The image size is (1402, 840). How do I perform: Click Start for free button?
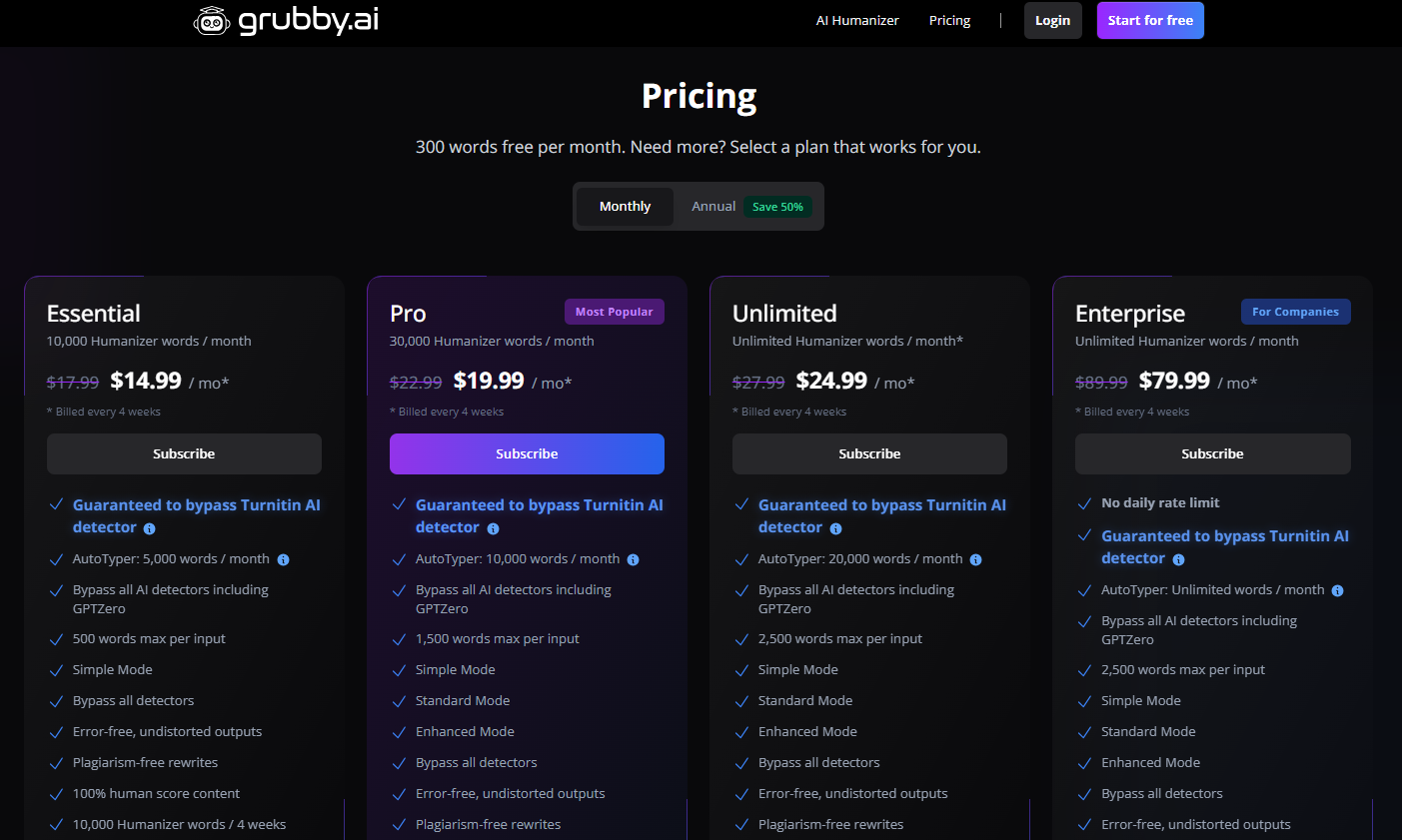pos(1150,20)
